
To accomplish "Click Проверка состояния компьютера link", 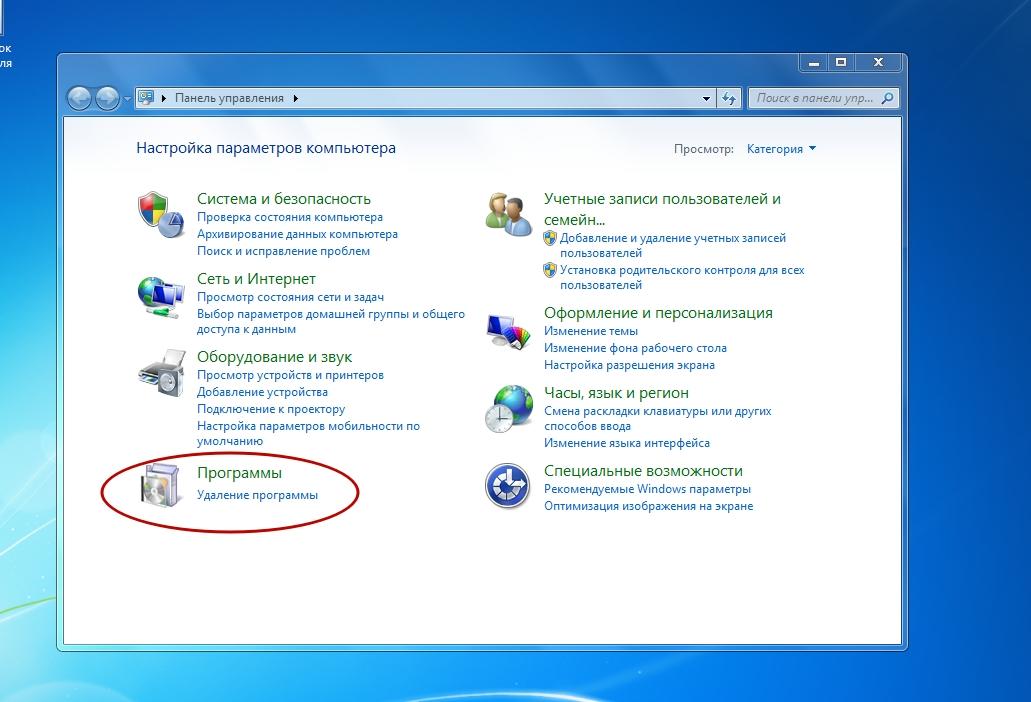I will pos(289,217).
